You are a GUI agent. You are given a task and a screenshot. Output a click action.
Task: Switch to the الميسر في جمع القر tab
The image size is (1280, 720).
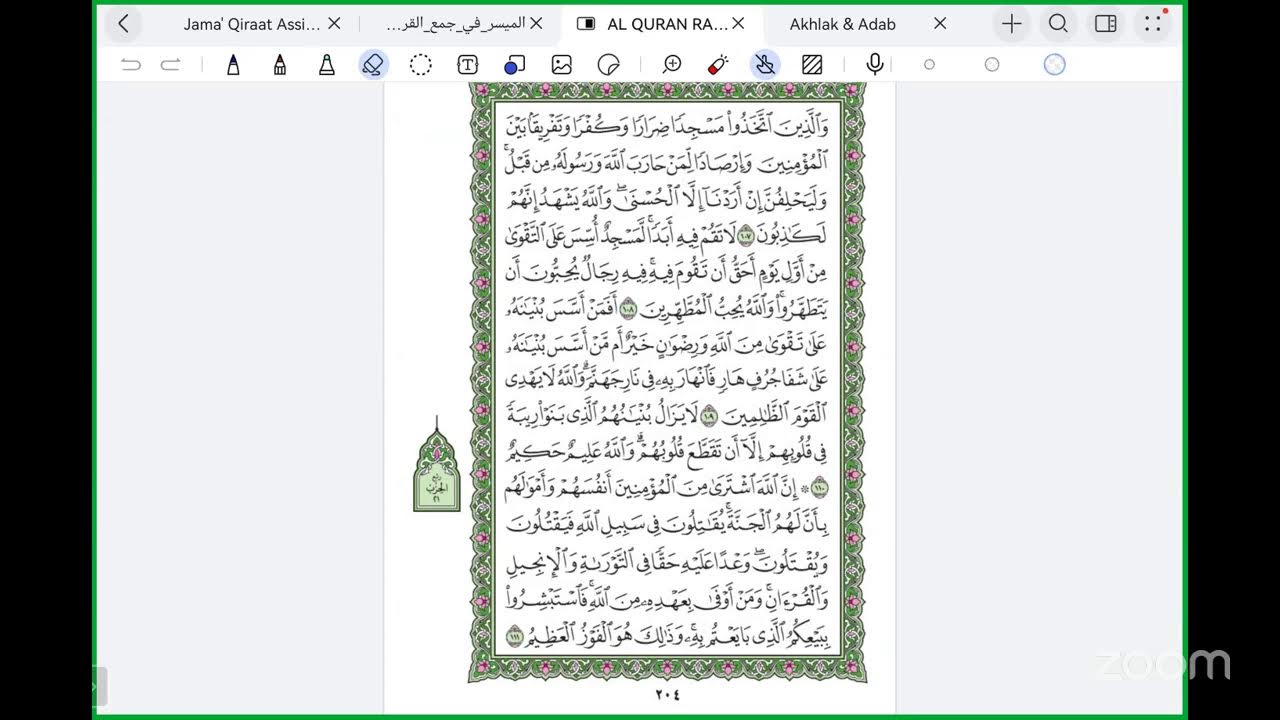coord(455,24)
